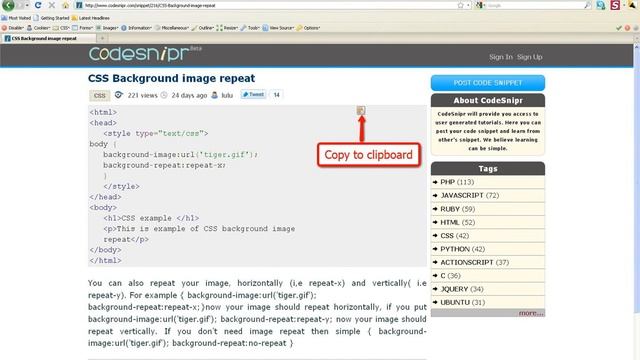Click the tweet count 14

[276, 95]
